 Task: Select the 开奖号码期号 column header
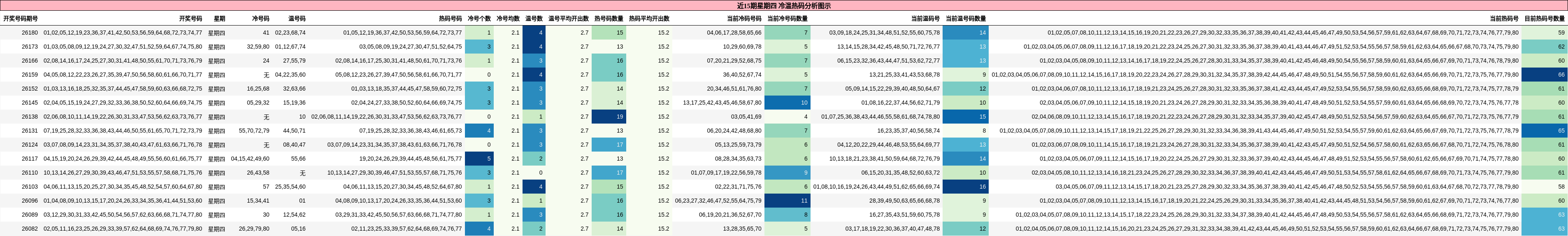point(20,19)
